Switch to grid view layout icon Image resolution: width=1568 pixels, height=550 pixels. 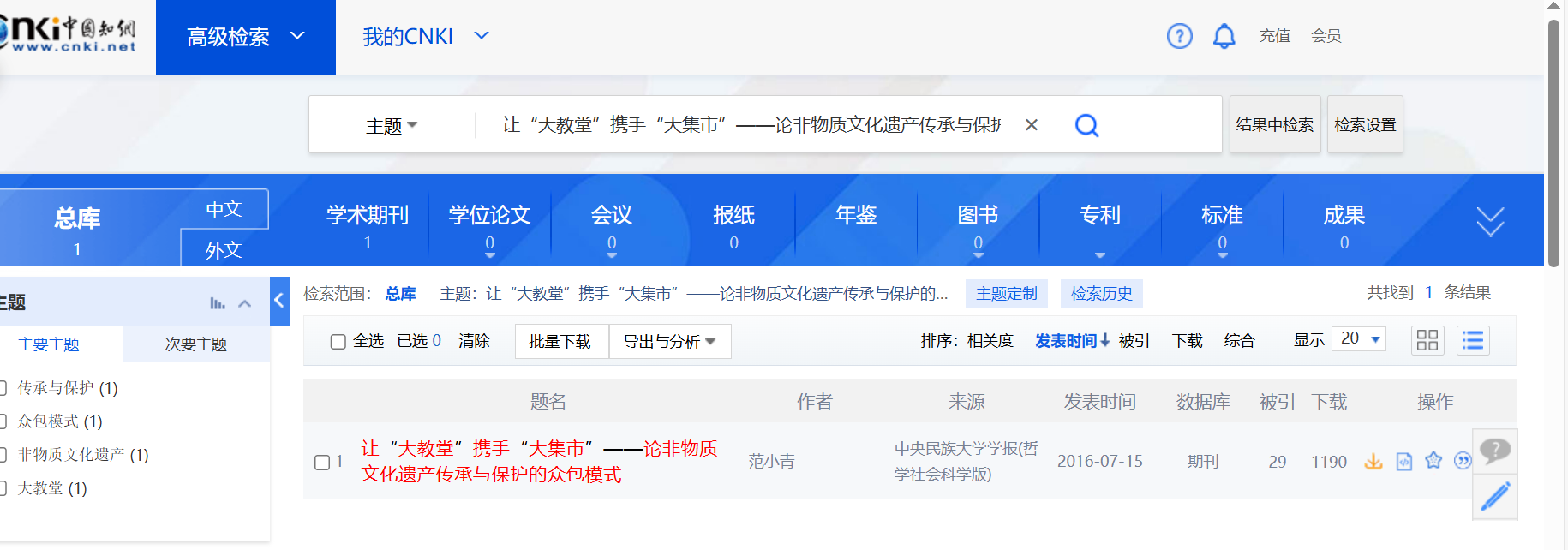(x=1427, y=341)
